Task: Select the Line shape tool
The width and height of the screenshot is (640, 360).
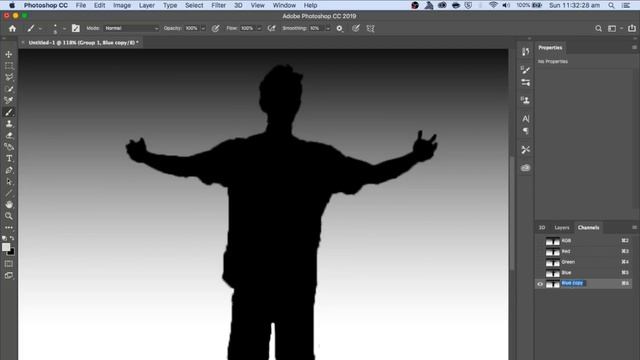Action: coord(9,193)
